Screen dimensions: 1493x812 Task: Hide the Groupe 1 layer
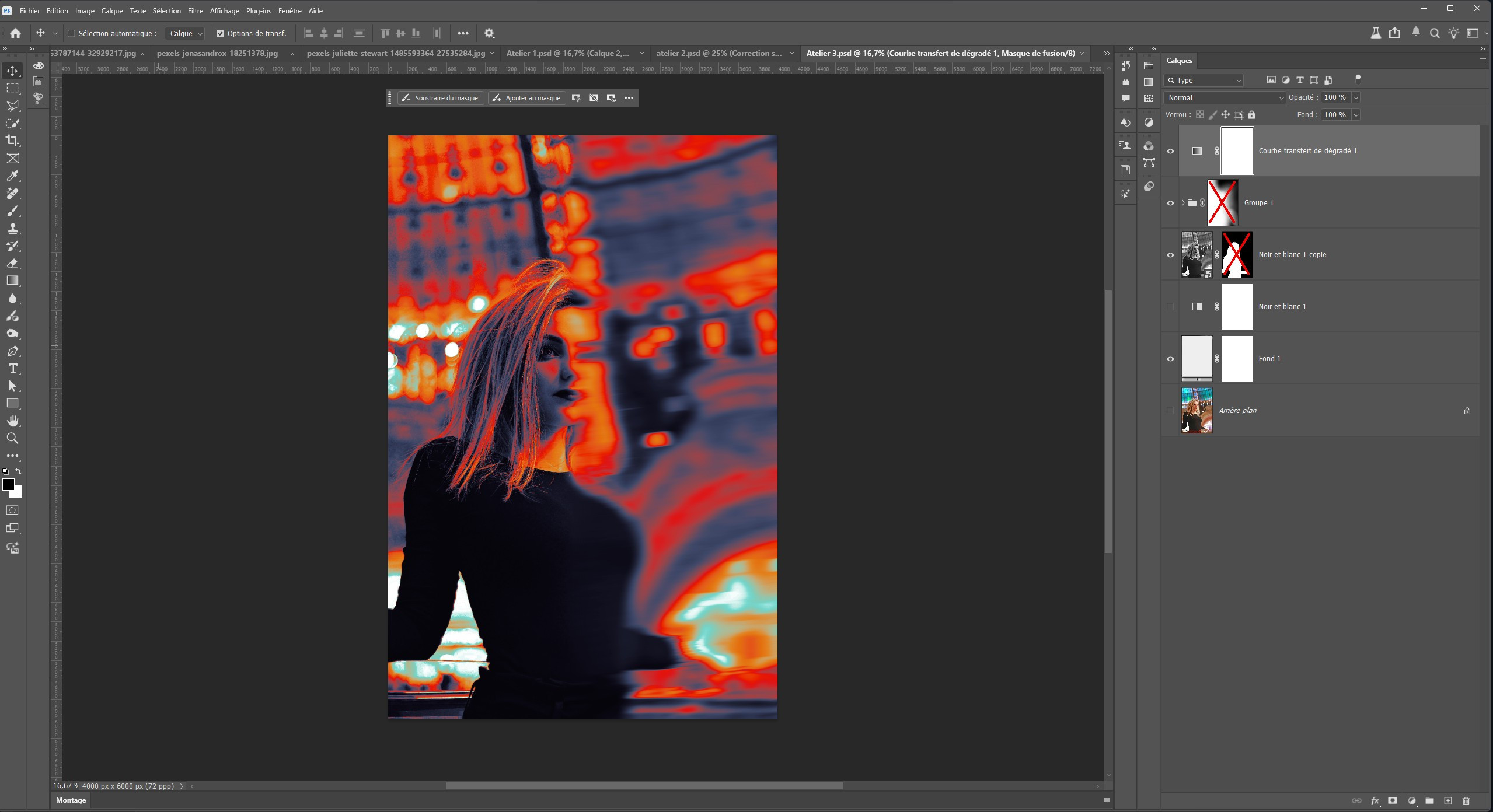coord(1170,203)
